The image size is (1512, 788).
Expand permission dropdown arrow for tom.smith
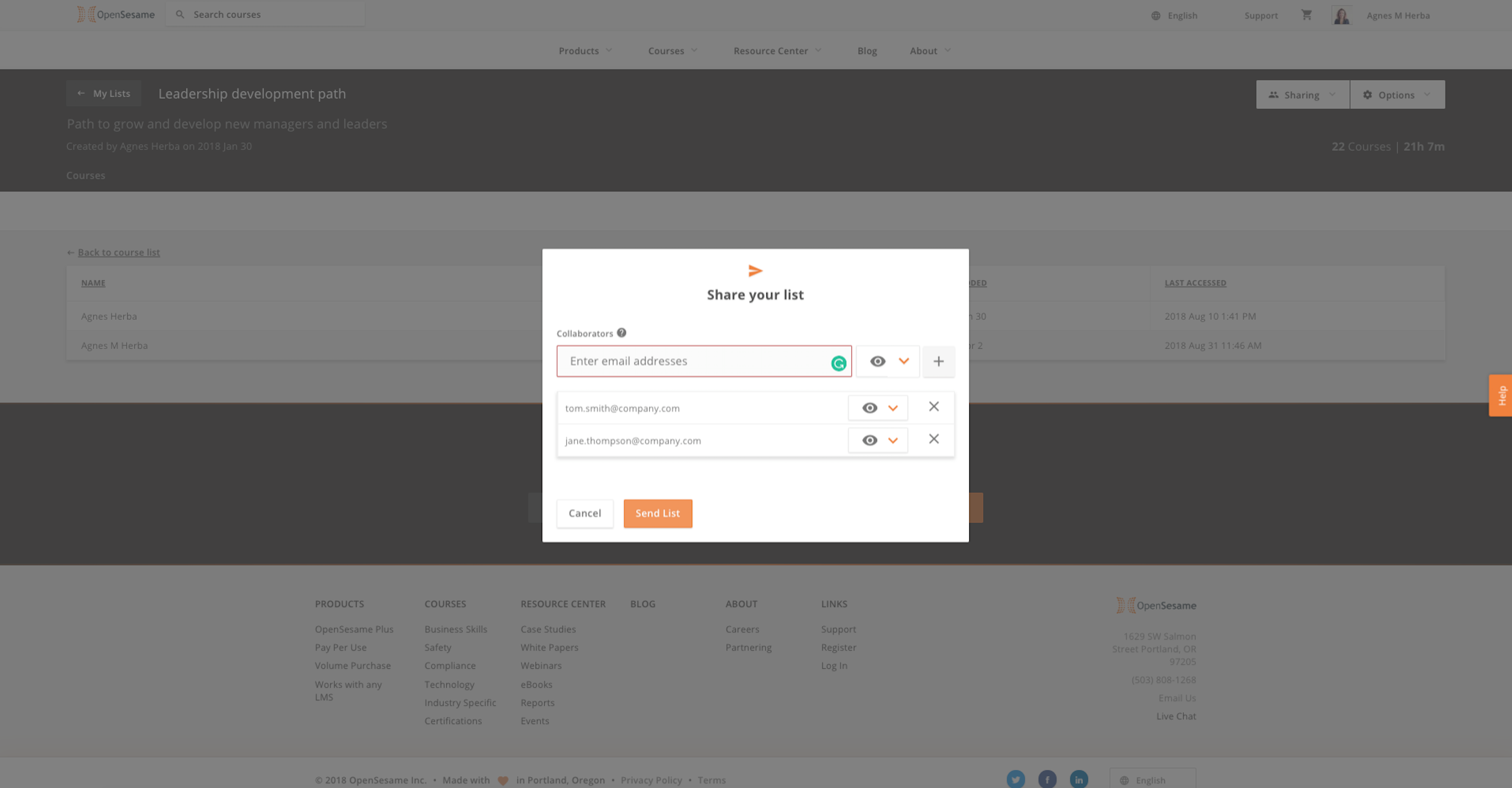click(x=894, y=408)
